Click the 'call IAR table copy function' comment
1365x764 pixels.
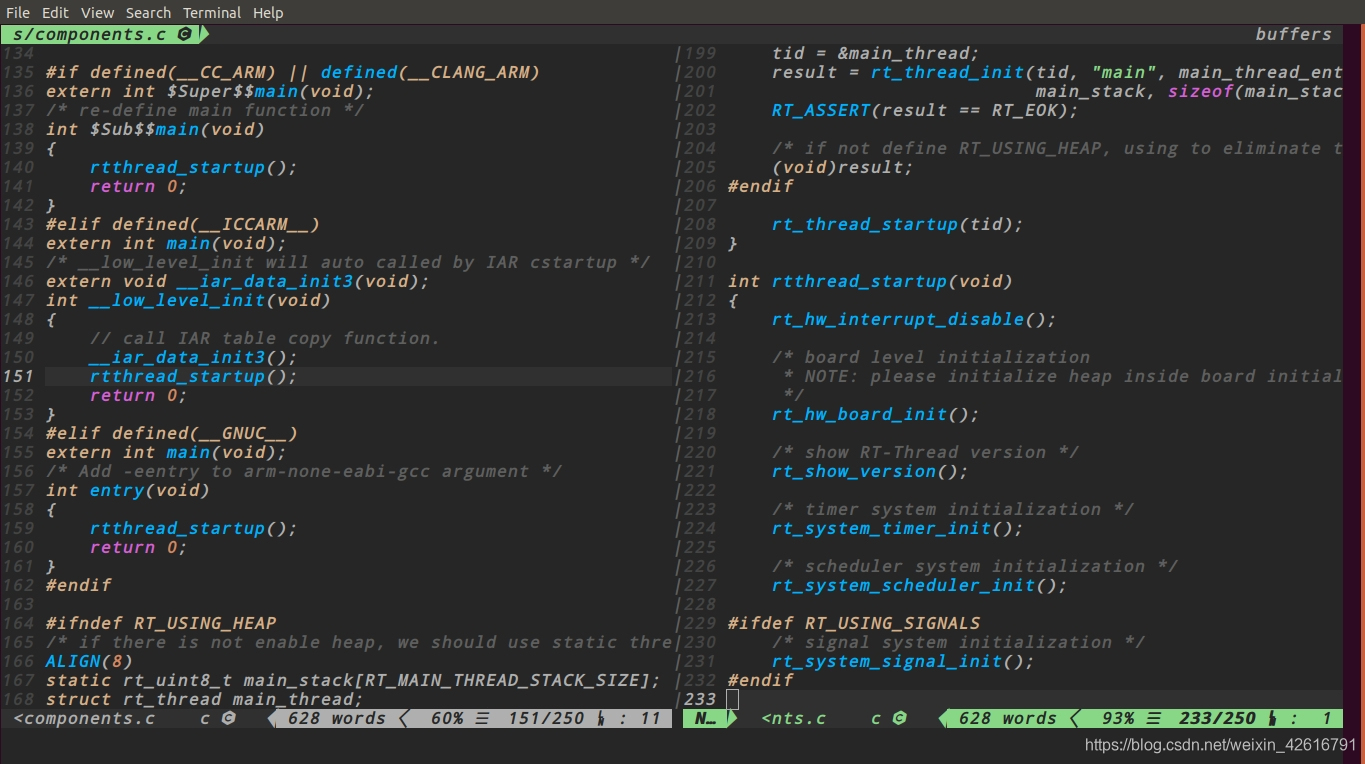265,339
